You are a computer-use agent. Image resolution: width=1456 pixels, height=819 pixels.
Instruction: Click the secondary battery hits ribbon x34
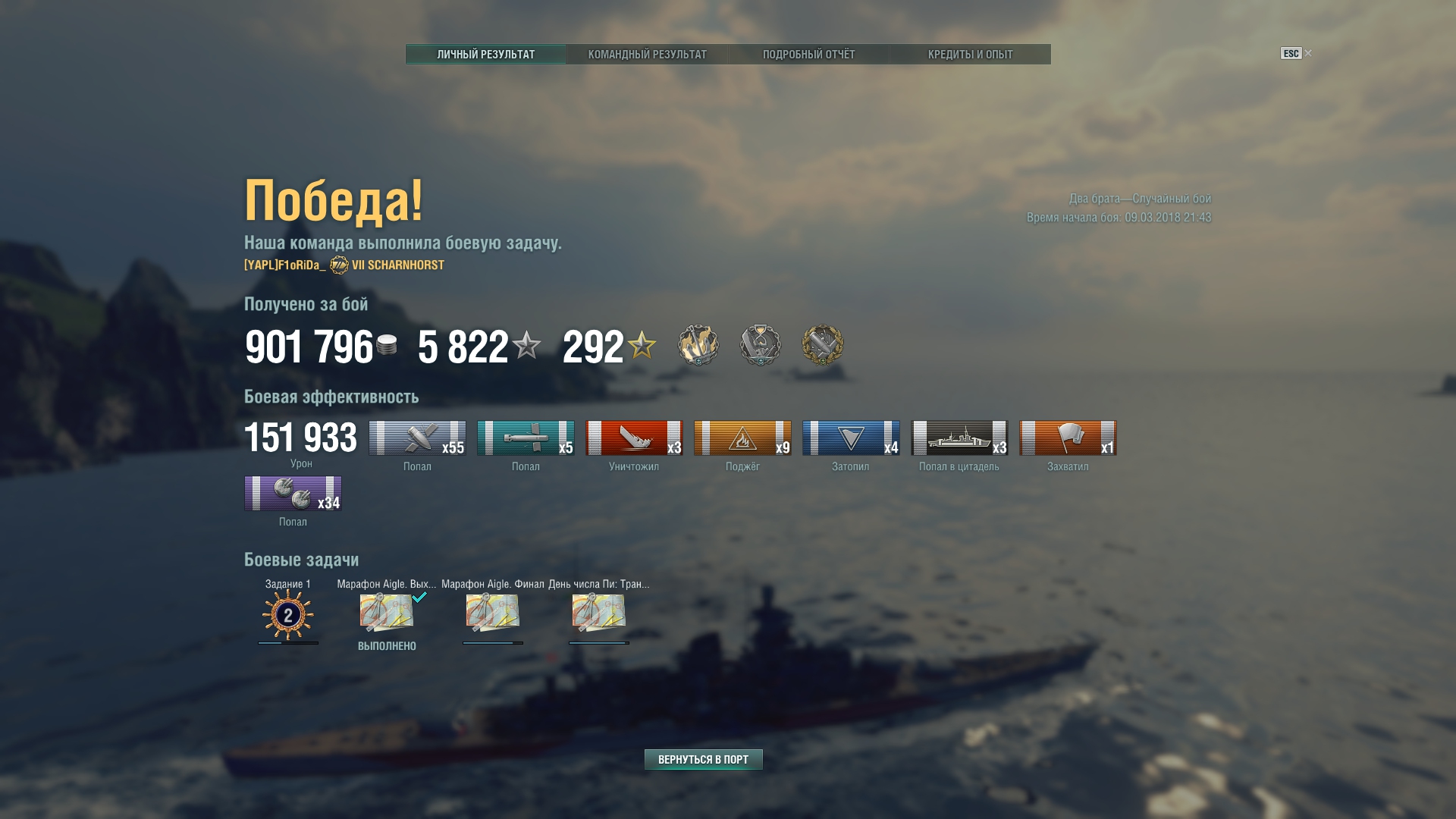click(293, 493)
